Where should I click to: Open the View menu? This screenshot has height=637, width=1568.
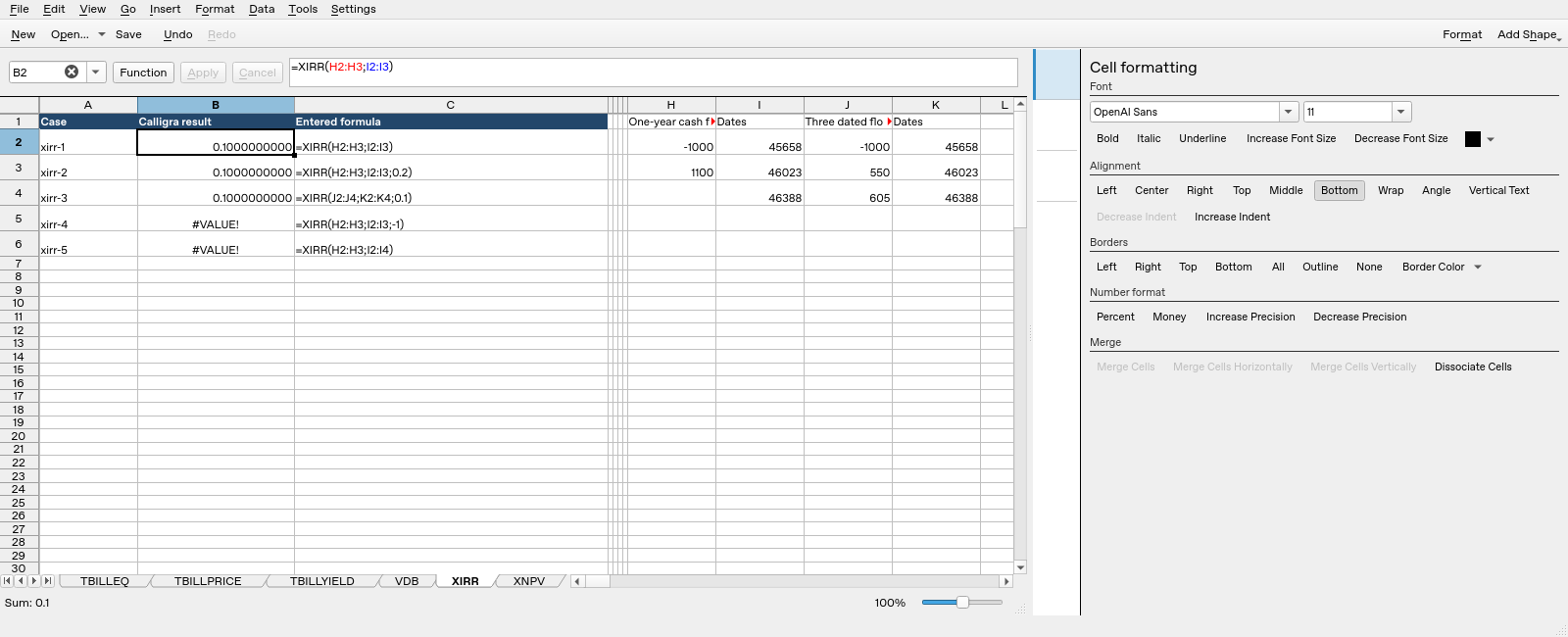tap(92, 9)
